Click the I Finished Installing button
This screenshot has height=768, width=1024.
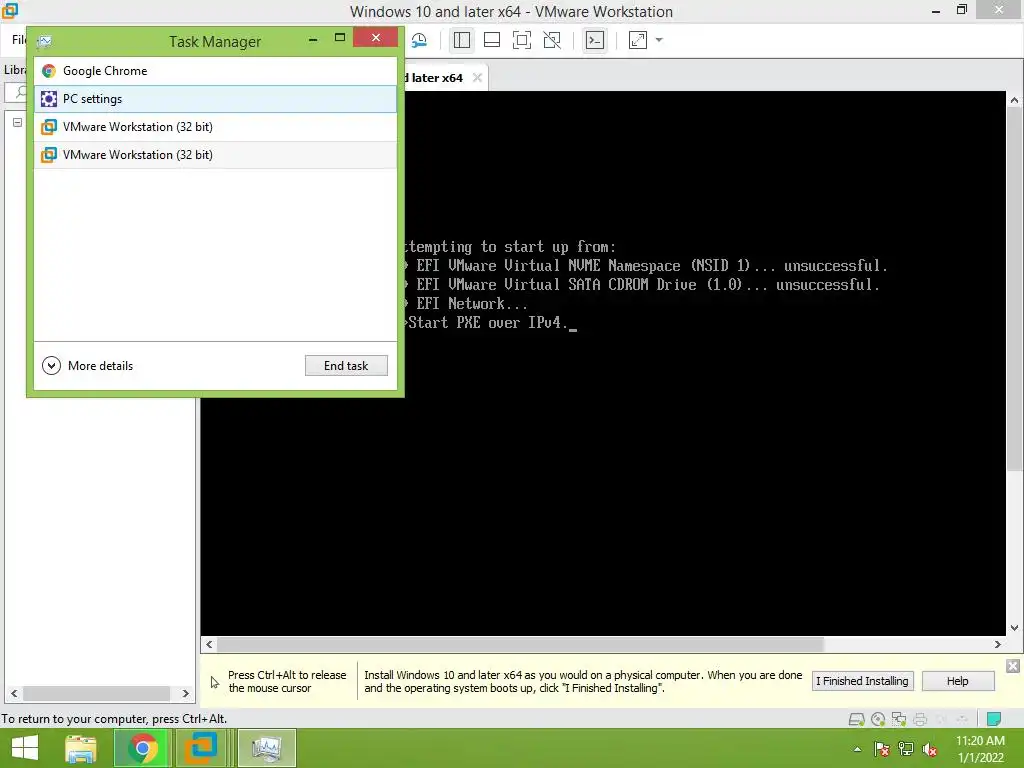(x=862, y=681)
